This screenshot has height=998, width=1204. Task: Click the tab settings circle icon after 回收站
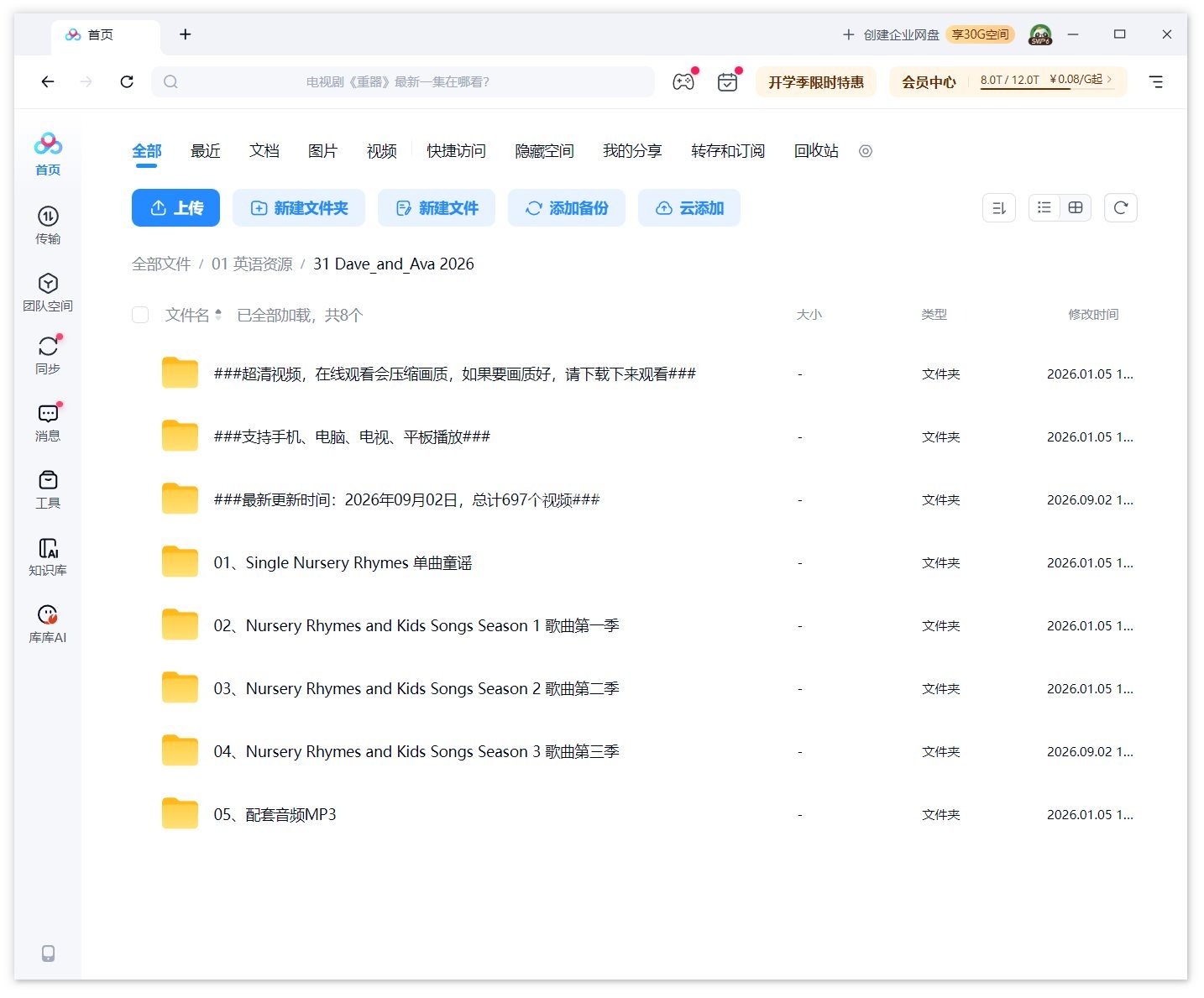(866, 151)
